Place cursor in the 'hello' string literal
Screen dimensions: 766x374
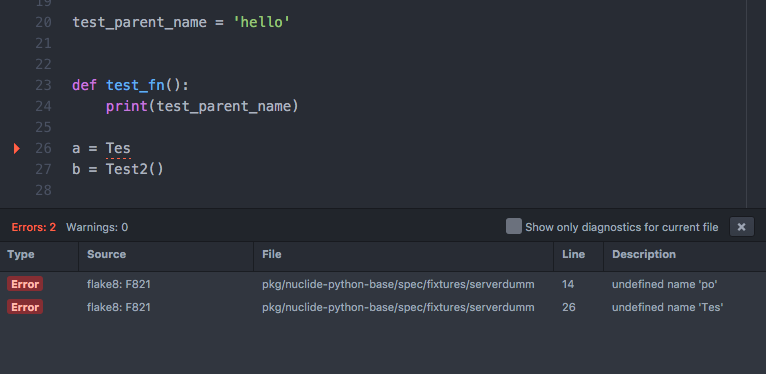tap(261, 22)
